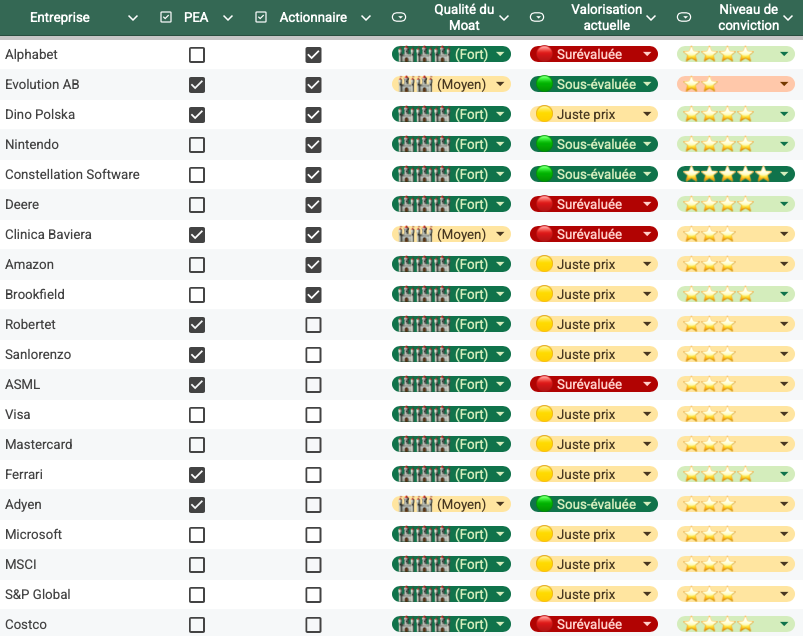This screenshot has width=803, height=636.
Task: Uncheck Actionnaire for Dino Polska
Action: click(313, 115)
